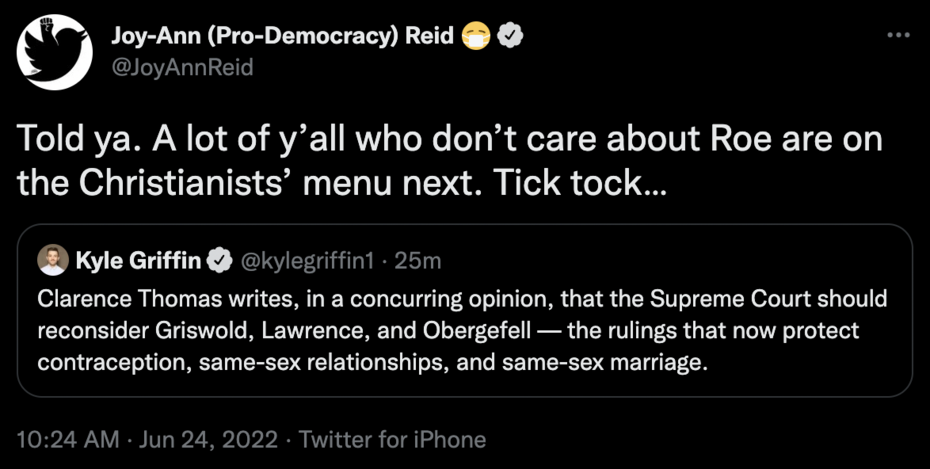Click Kyle Griffin's small profile picture
This screenshot has width=930, height=469.
[x=54, y=261]
